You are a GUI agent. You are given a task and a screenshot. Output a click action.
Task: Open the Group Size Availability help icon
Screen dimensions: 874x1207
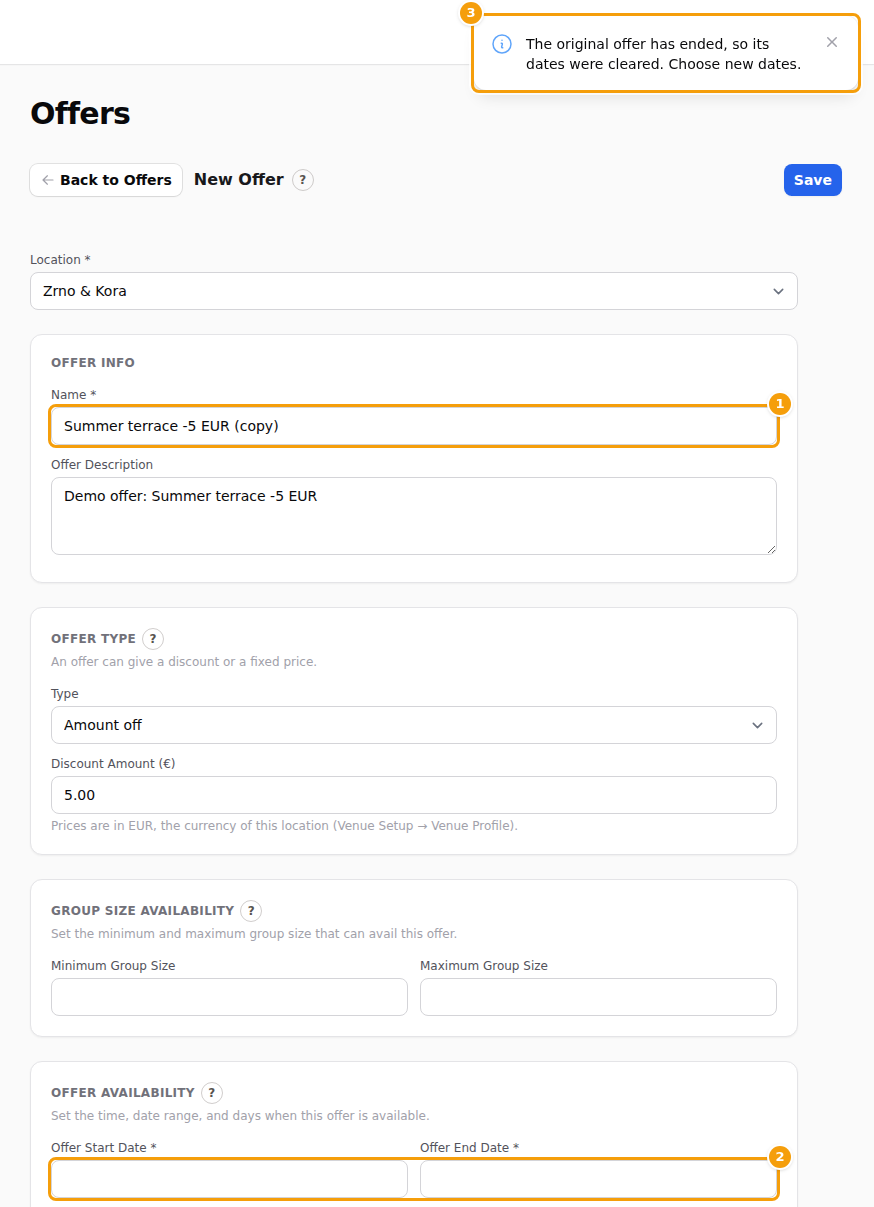coord(251,911)
